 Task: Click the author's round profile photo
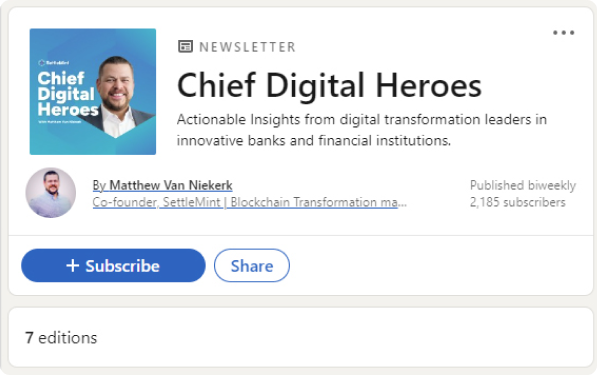click(x=51, y=193)
